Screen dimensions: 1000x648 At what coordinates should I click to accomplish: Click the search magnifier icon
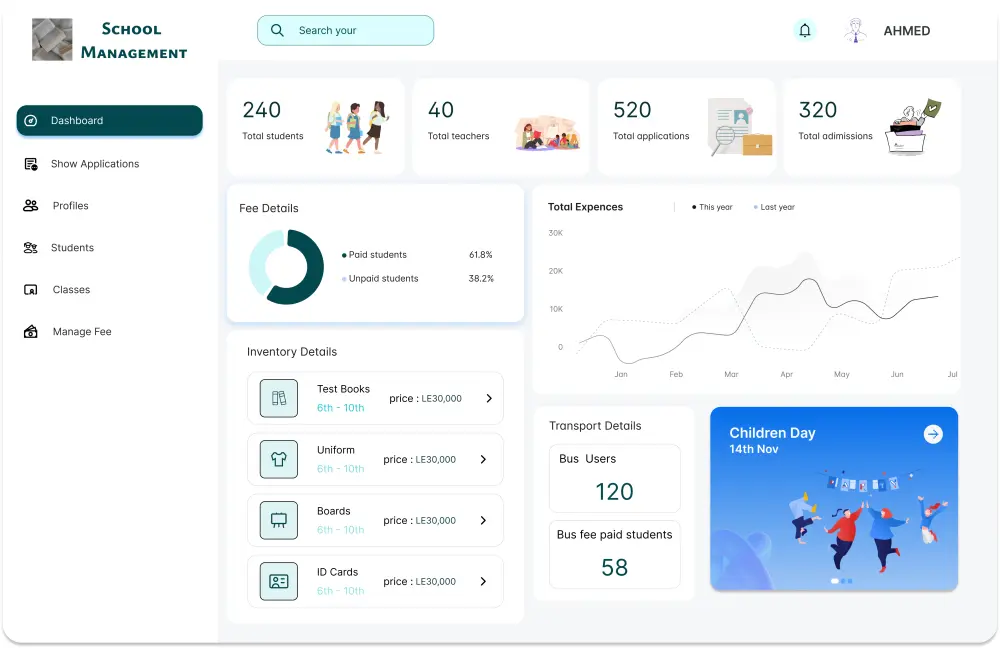[x=277, y=30]
